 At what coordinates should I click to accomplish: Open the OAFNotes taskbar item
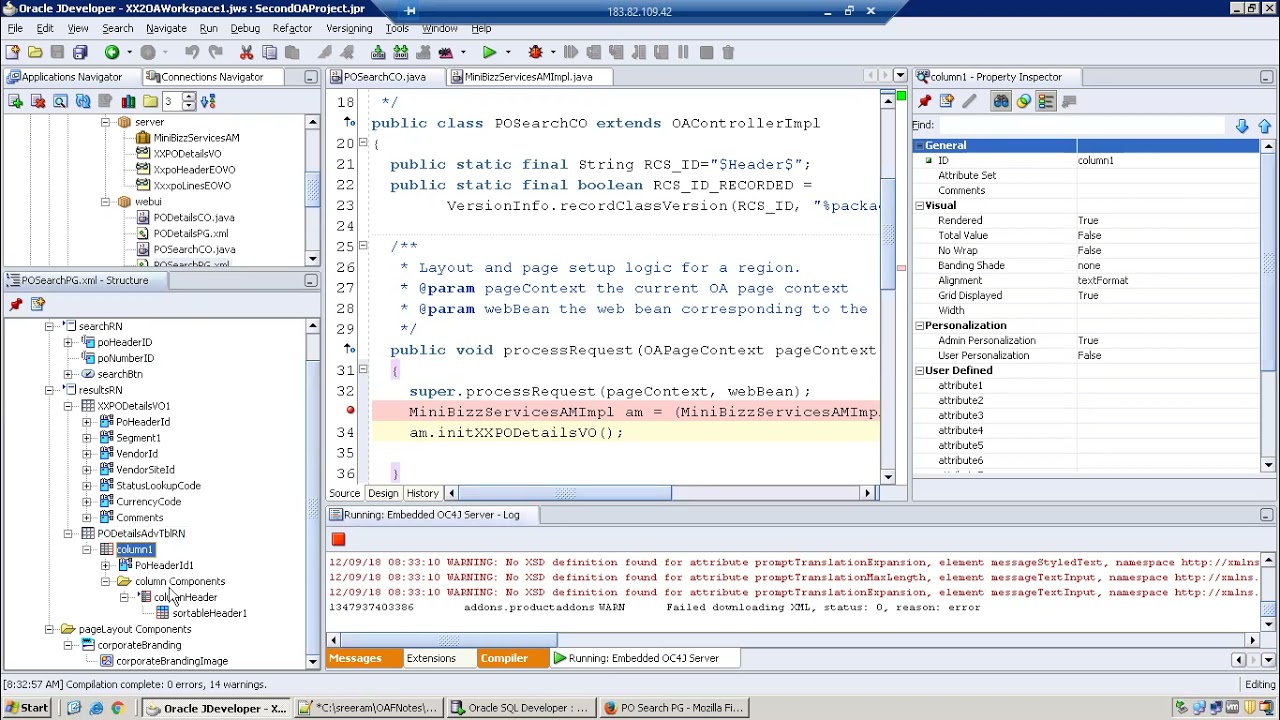[367, 708]
